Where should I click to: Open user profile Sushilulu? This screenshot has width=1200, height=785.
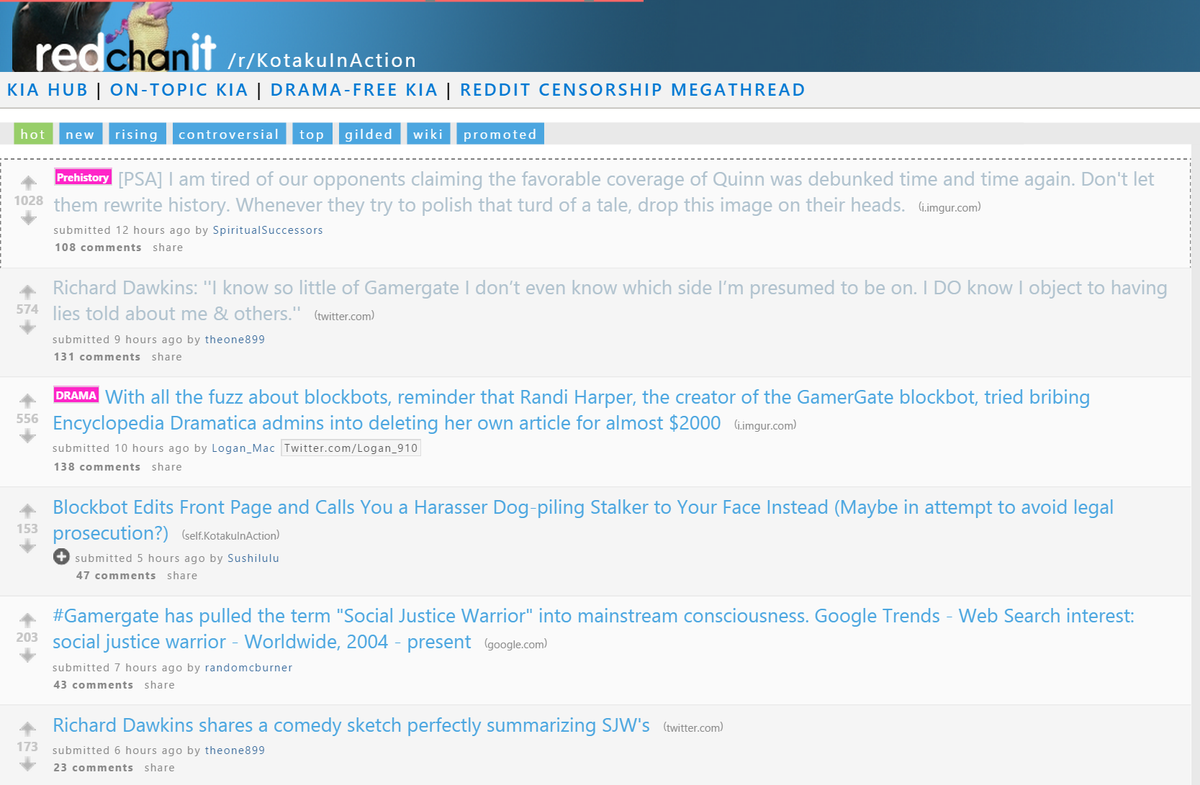pos(254,558)
